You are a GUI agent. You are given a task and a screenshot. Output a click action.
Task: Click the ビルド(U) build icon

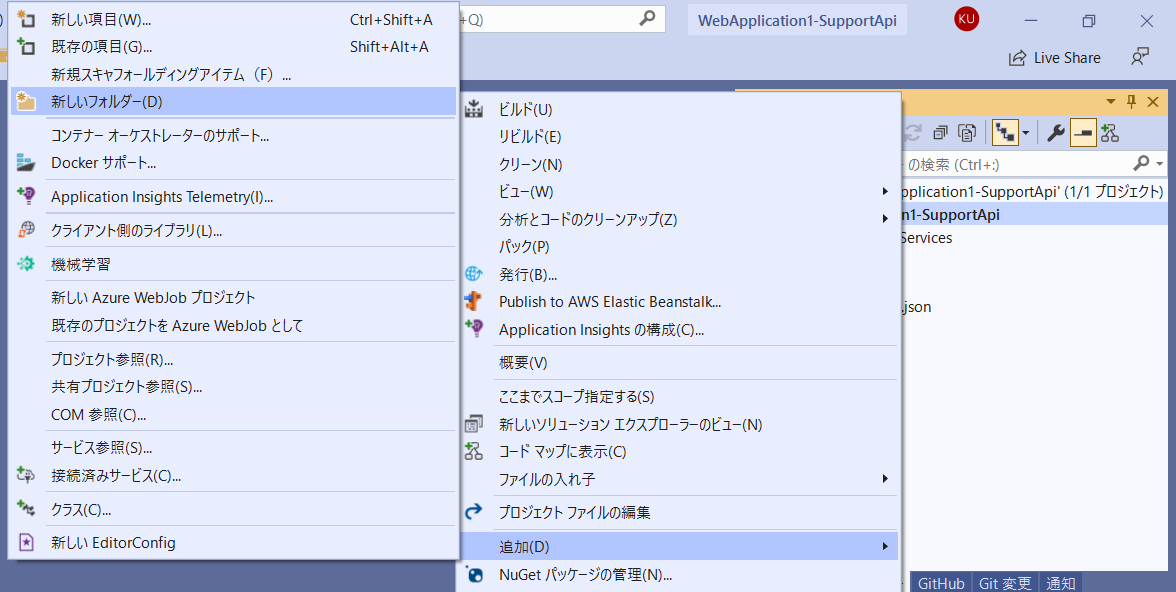(473, 110)
